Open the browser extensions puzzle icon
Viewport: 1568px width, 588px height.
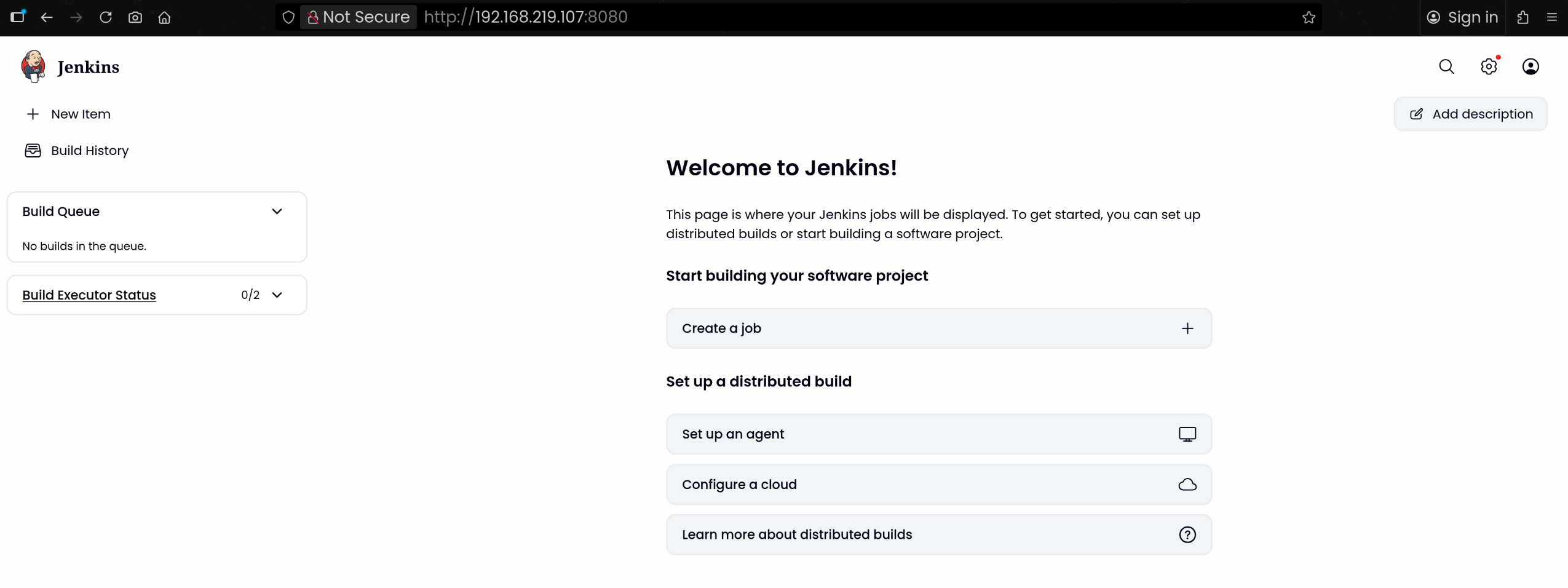(x=1522, y=17)
